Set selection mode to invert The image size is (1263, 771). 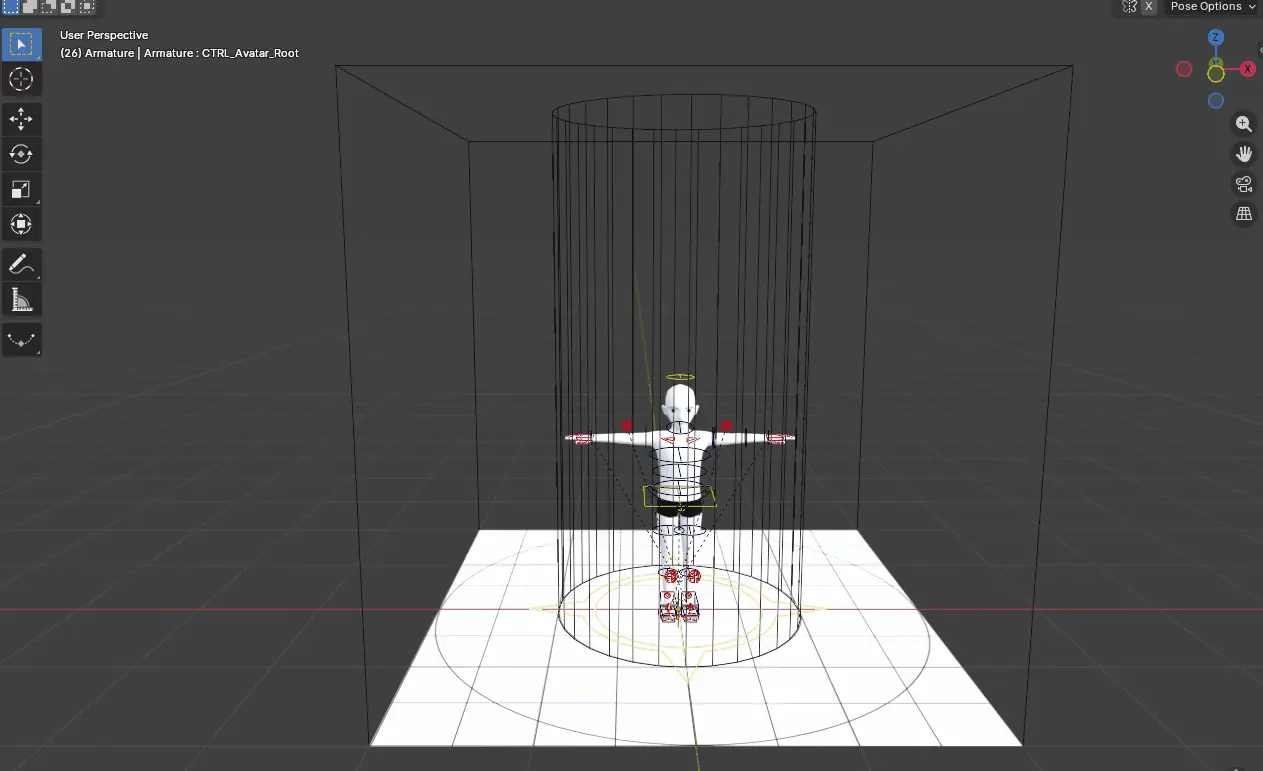pyautogui.click(x=68, y=6)
